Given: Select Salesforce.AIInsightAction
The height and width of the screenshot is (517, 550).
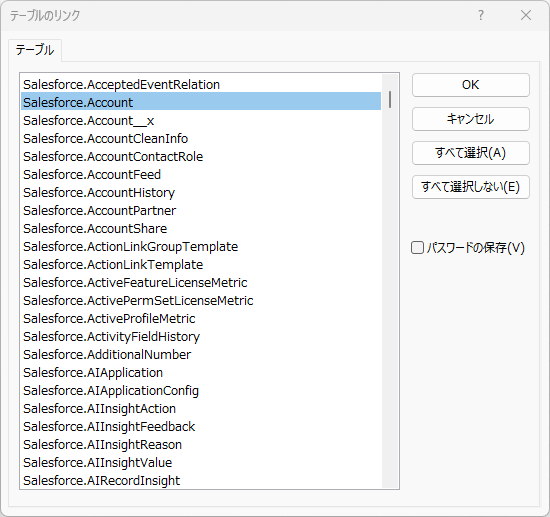Looking at the screenshot, I should [201, 409].
